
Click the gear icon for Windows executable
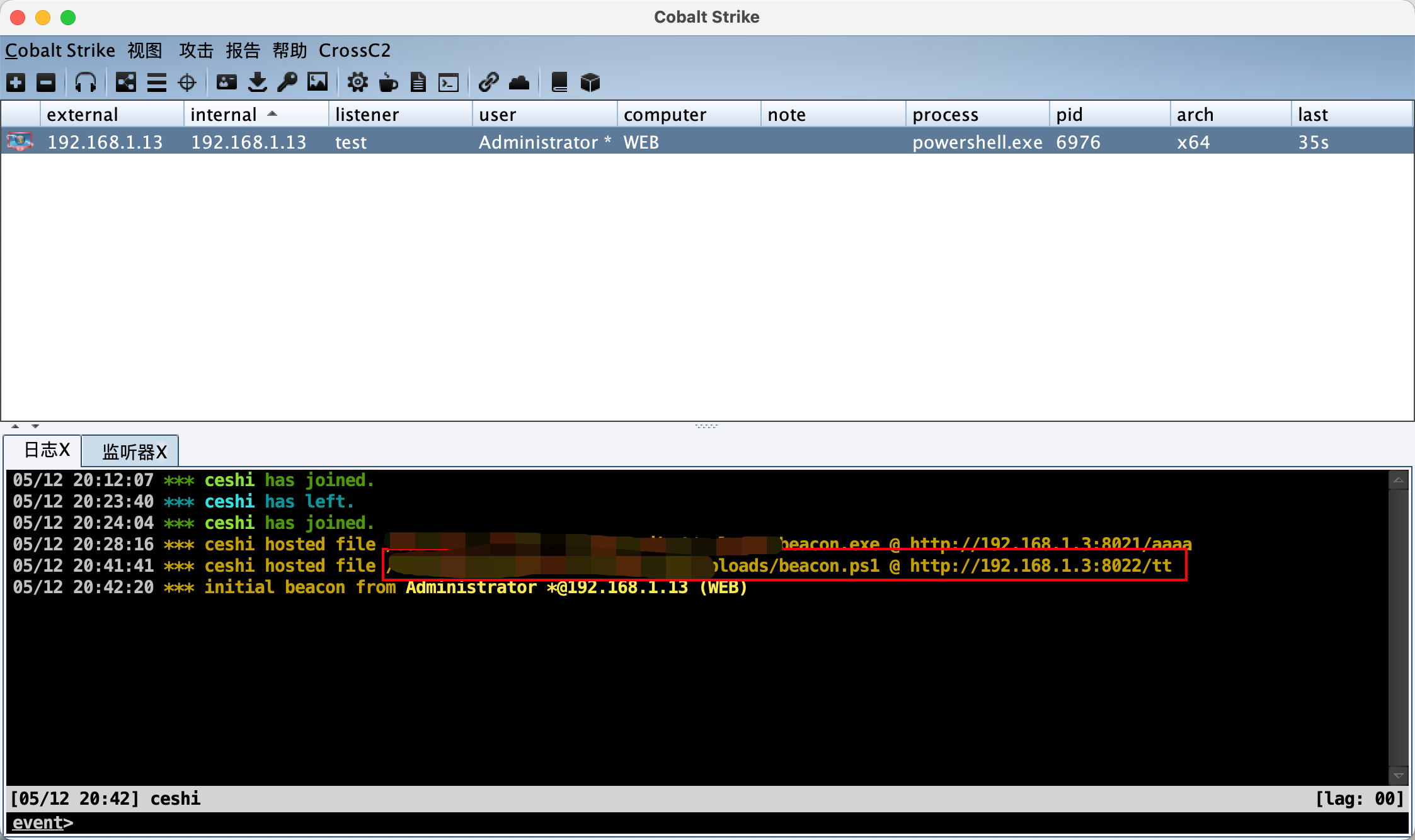pos(358,82)
